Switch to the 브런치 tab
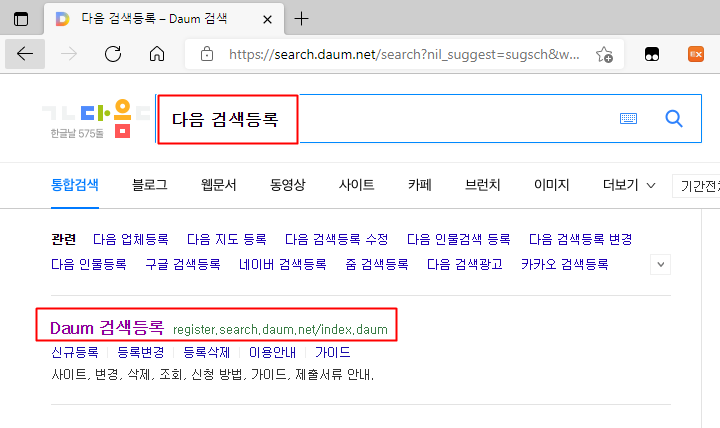The height and width of the screenshot is (428, 720). tap(482, 185)
